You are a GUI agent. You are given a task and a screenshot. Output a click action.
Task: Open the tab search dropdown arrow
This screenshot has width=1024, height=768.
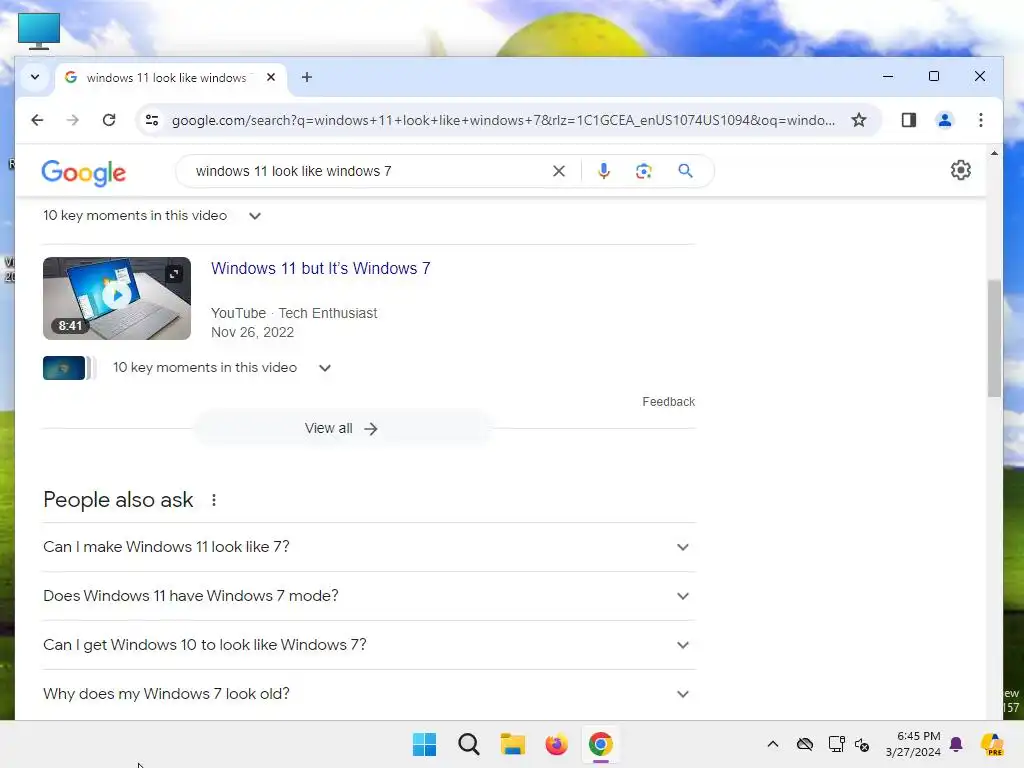[35, 77]
